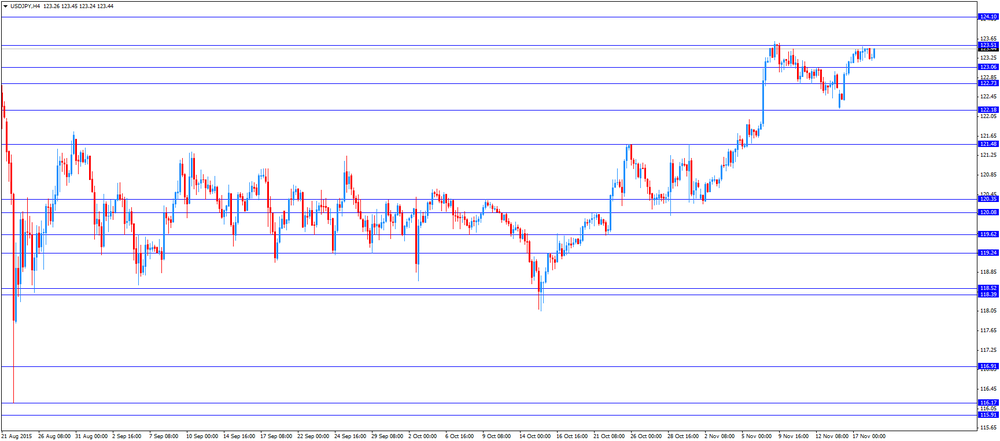This screenshot has height=441, width=1000.
Task: Click the 123.25 price scale value
Action: [x=987, y=57]
